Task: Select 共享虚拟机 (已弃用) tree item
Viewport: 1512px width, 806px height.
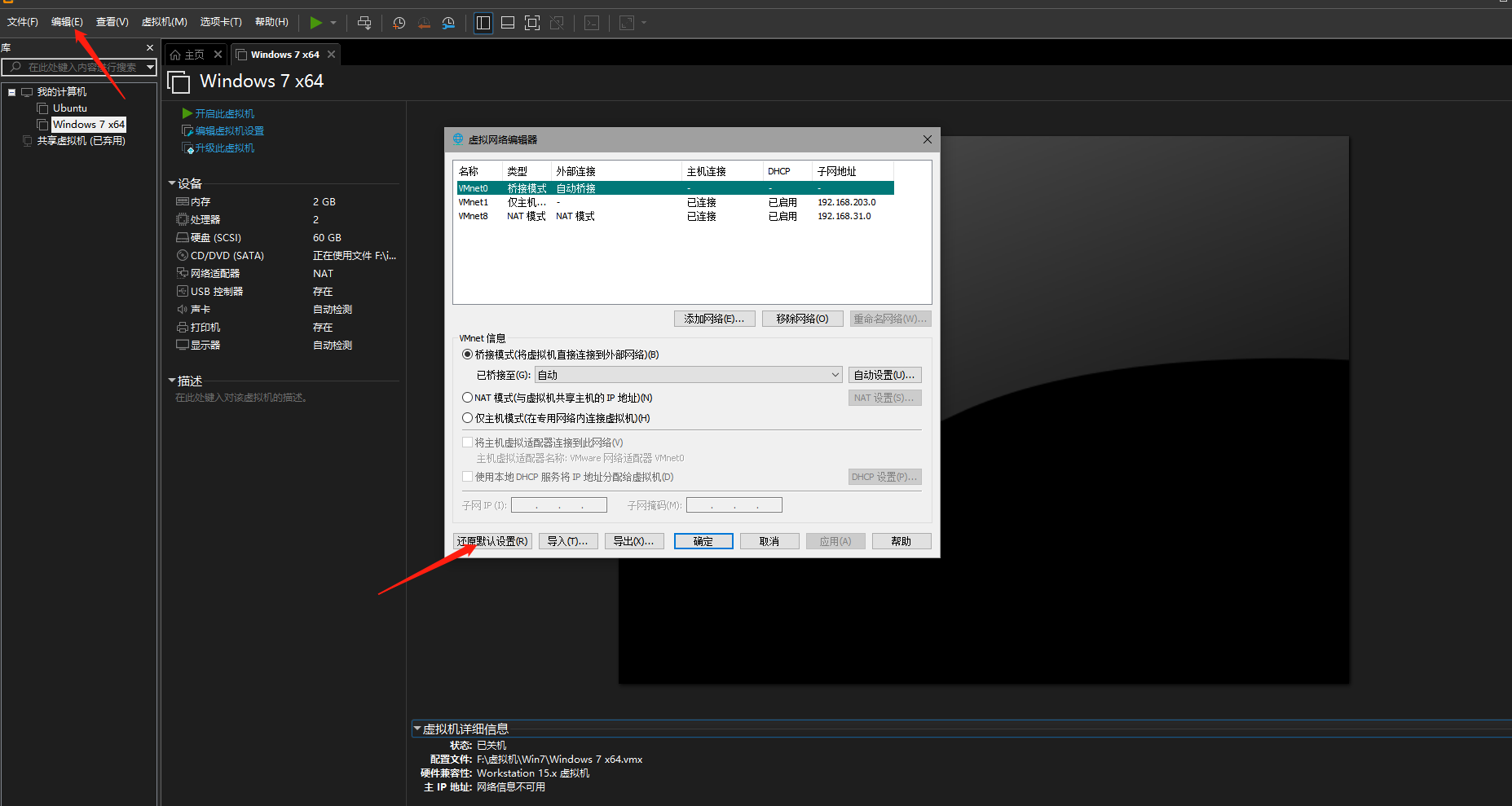Action: click(81, 141)
